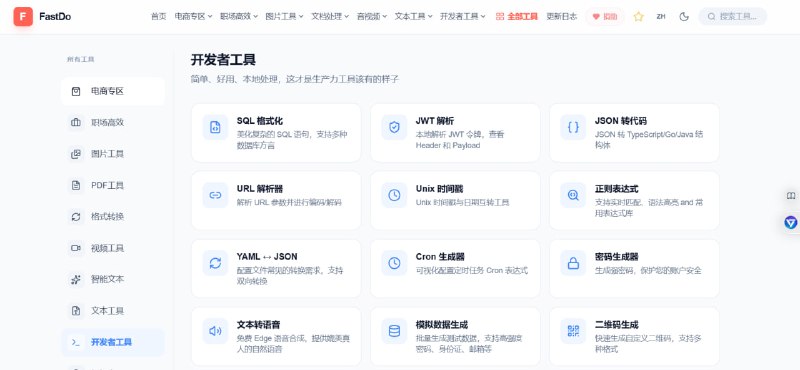Viewport: 800px width, 370px height.
Task: Click the book icon on right edge
Action: click(x=791, y=195)
